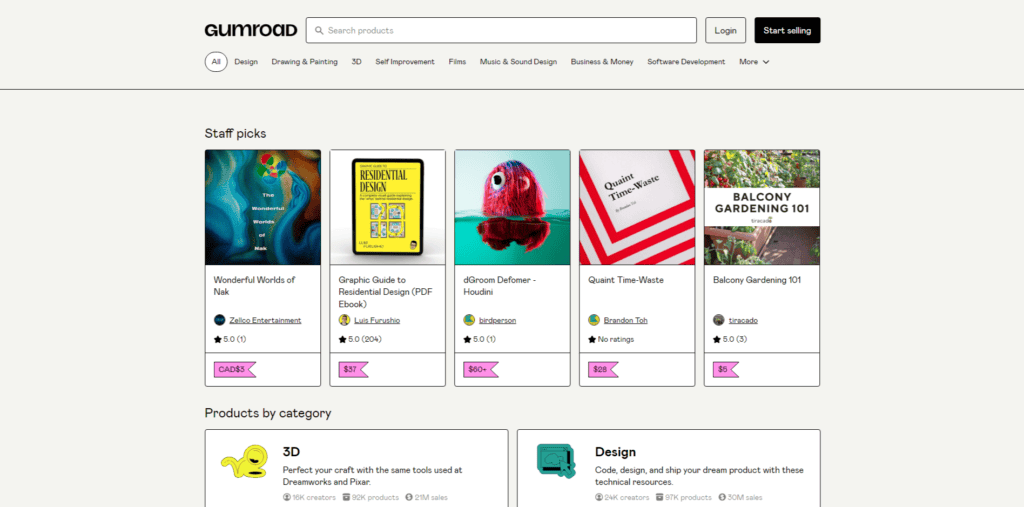Open tiracado creator link

pyautogui.click(x=743, y=320)
